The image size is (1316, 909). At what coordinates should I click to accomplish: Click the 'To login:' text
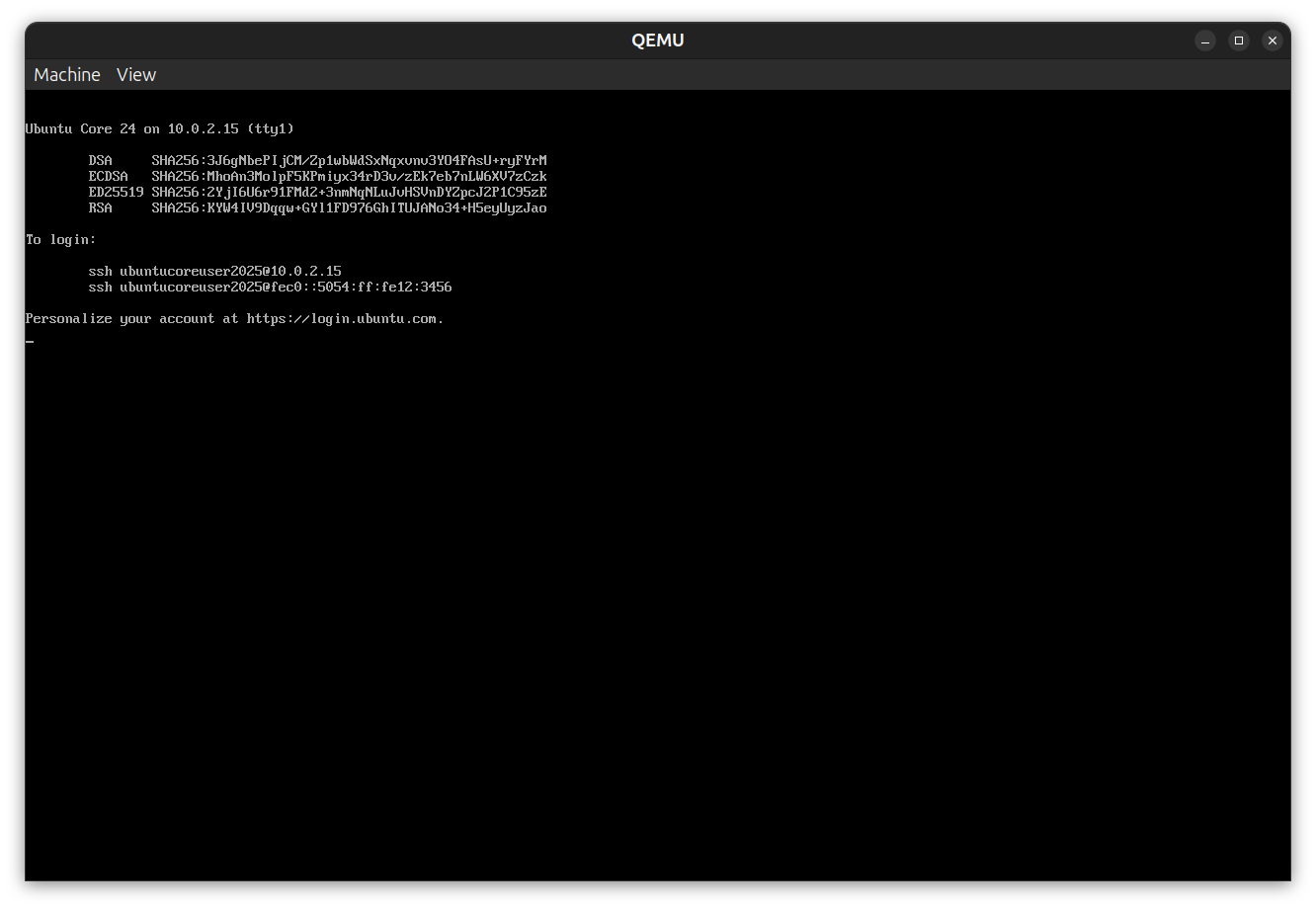61,239
